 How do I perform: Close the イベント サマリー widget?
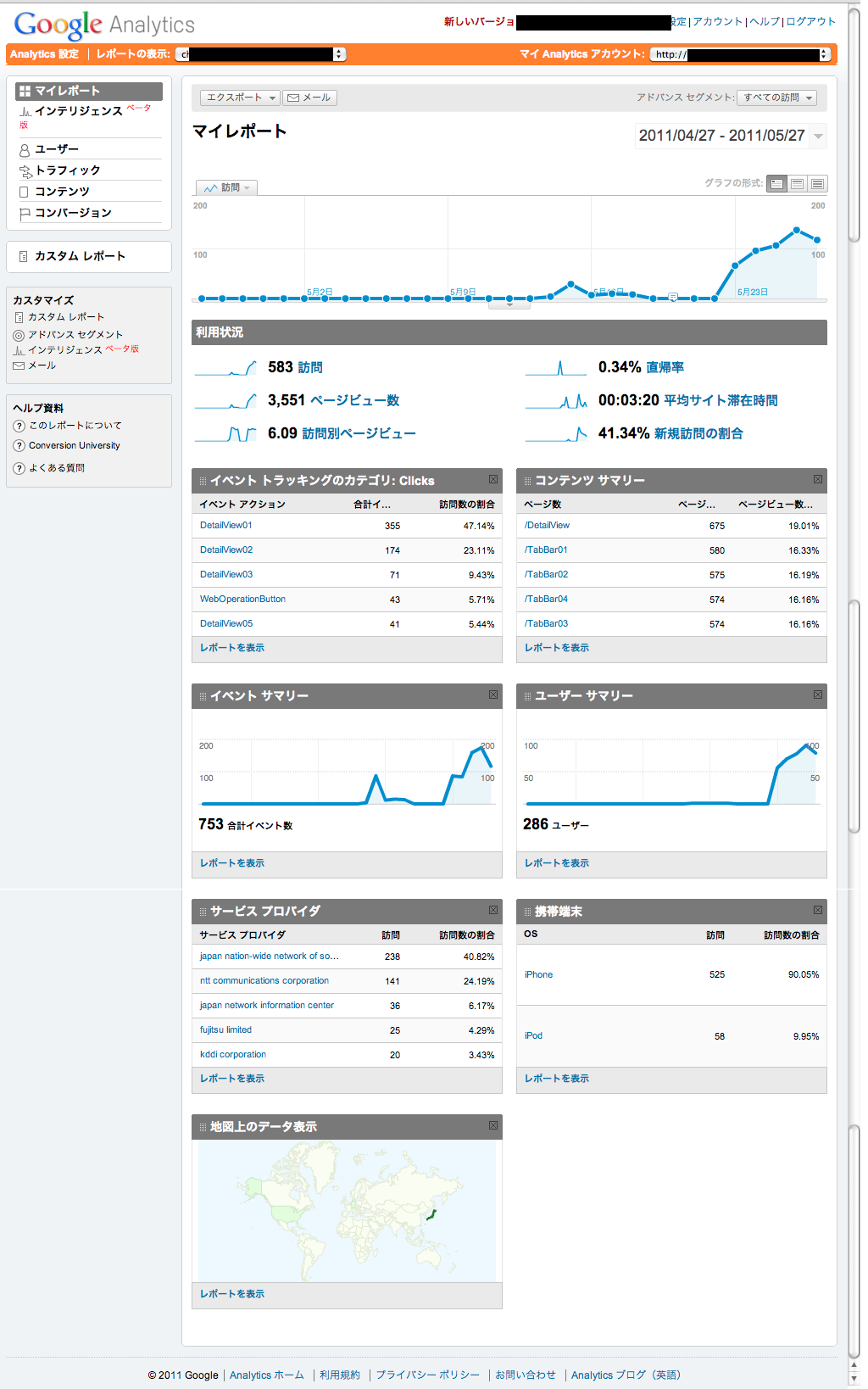[x=493, y=694]
